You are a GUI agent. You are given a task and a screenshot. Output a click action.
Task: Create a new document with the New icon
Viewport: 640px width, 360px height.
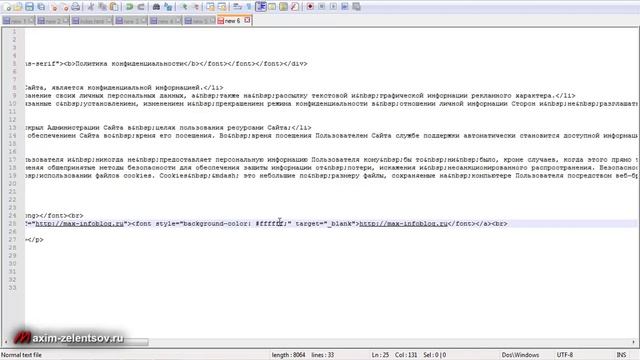[7, 7]
